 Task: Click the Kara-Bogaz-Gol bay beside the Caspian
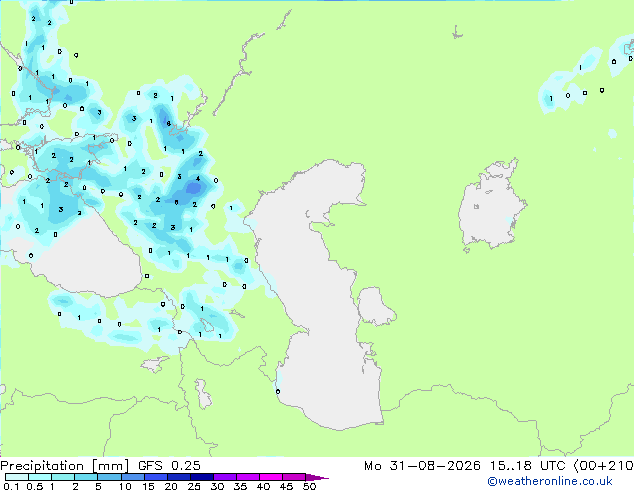[x=375, y=306]
